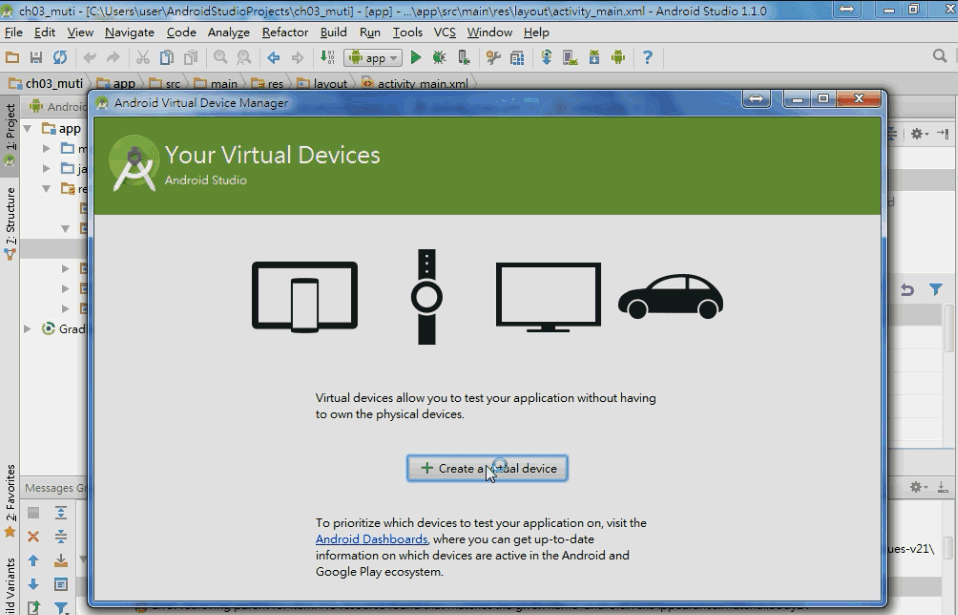Click the green Run play button
This screenshot has height=615, width=958.
[x=415, y=57]
